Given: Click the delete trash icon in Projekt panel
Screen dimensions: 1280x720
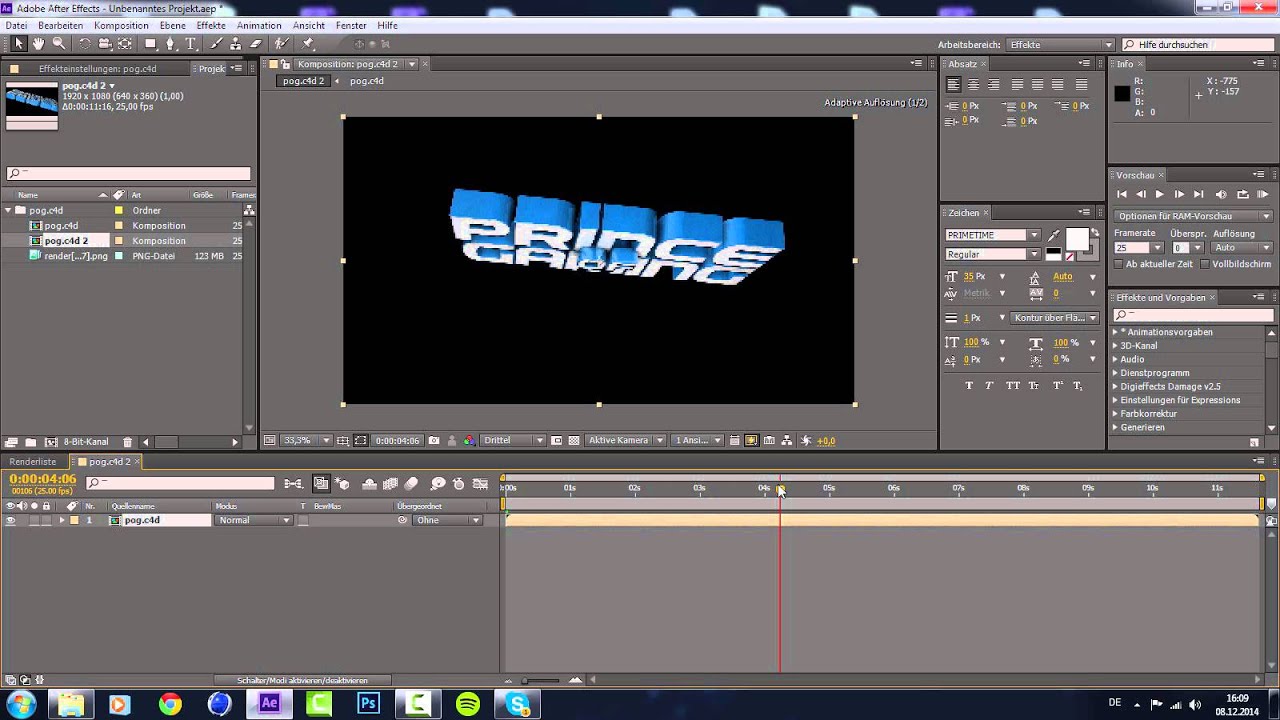Looking at the screenshot, I should coord(127,442).
